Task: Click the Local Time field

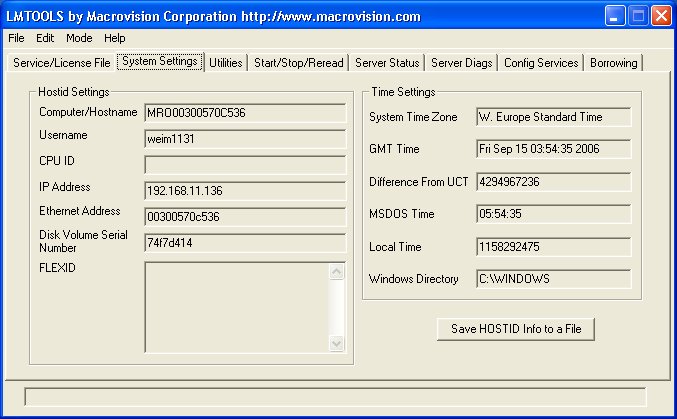Action: point(554,247)
